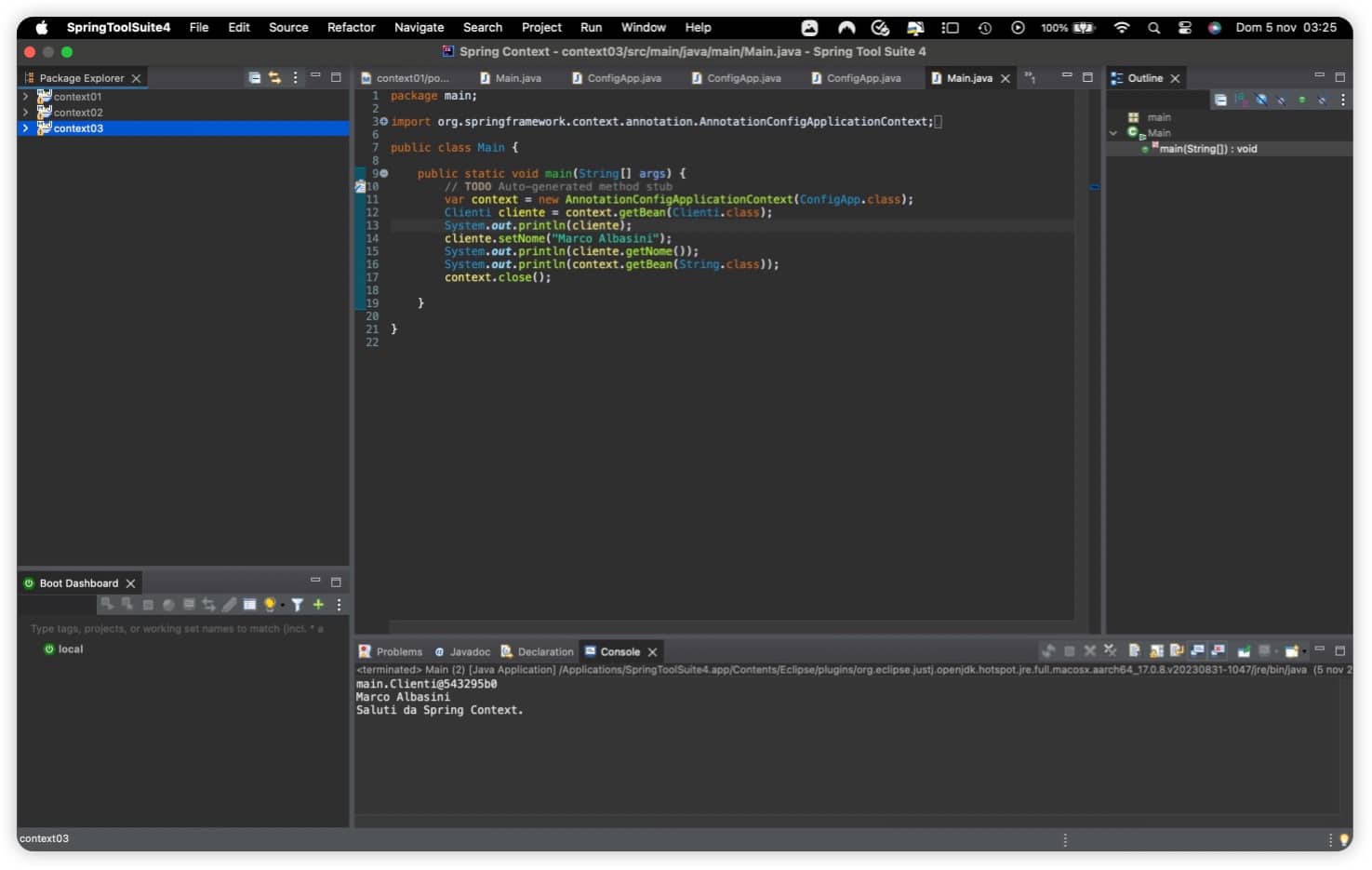Toggle Sort in Outline toolbar
This screenshot has height=870, width=1372.
pyautogui.click(x=1241, y=100)
